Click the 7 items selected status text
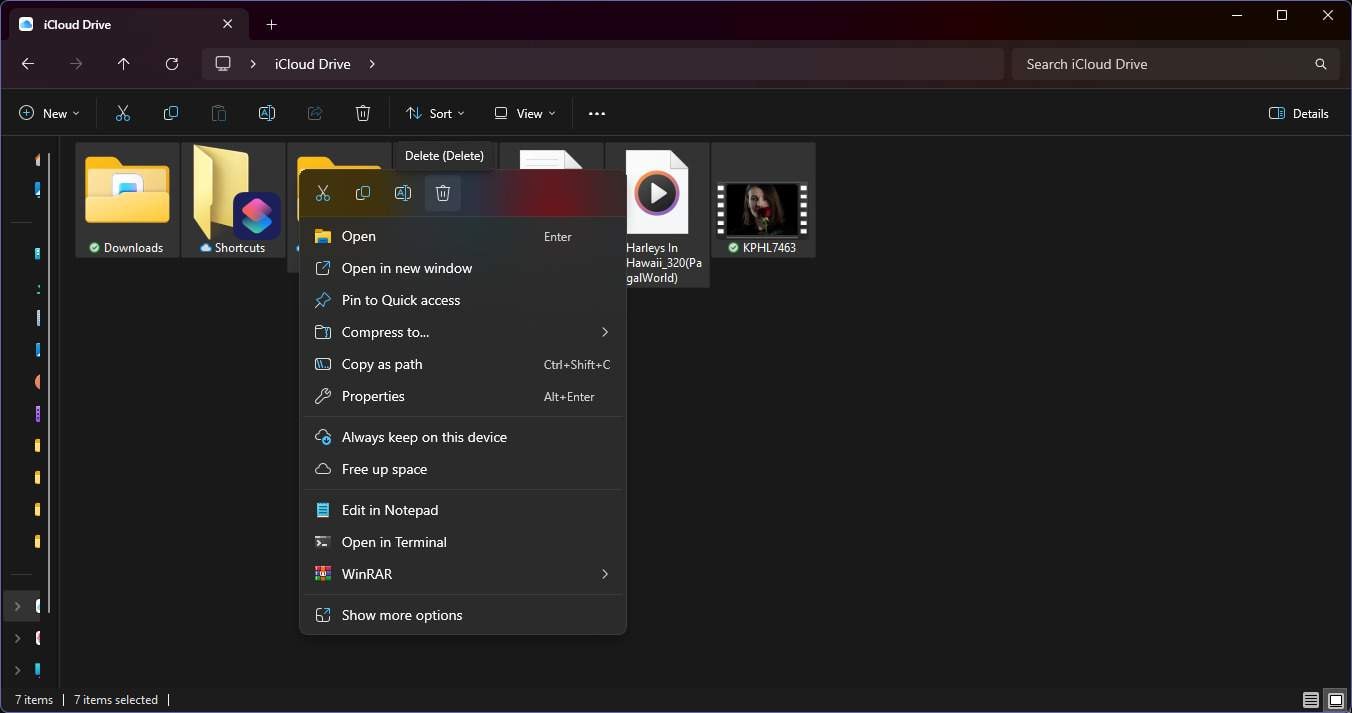The width and height of the screenshot is (1352, 713). [116, 700]
